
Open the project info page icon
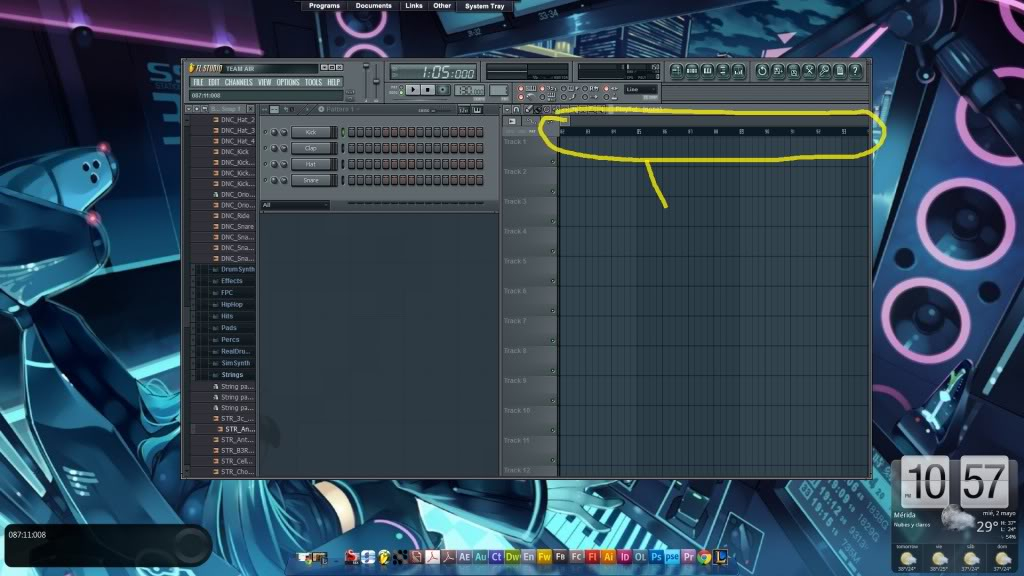[x=840, y=71]
